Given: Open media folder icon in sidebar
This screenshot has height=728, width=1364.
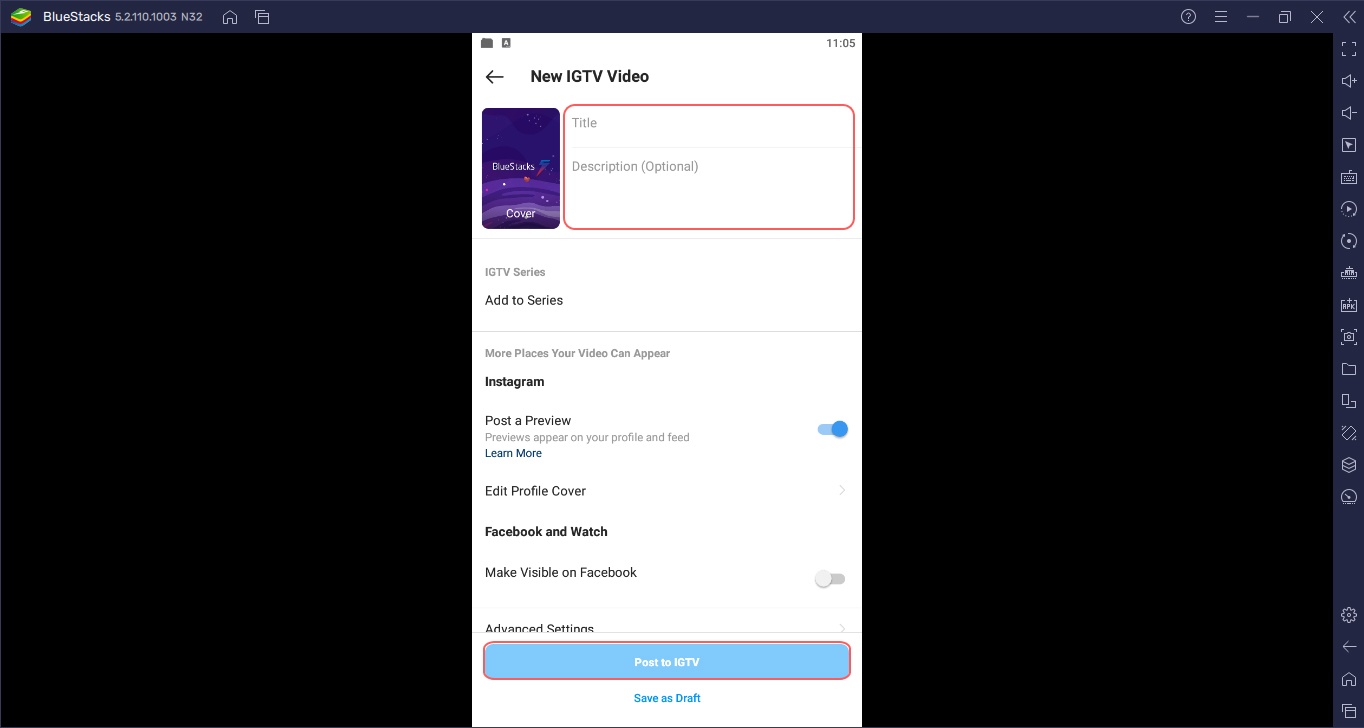Looking at the screenshot, I should (1349, 369).
